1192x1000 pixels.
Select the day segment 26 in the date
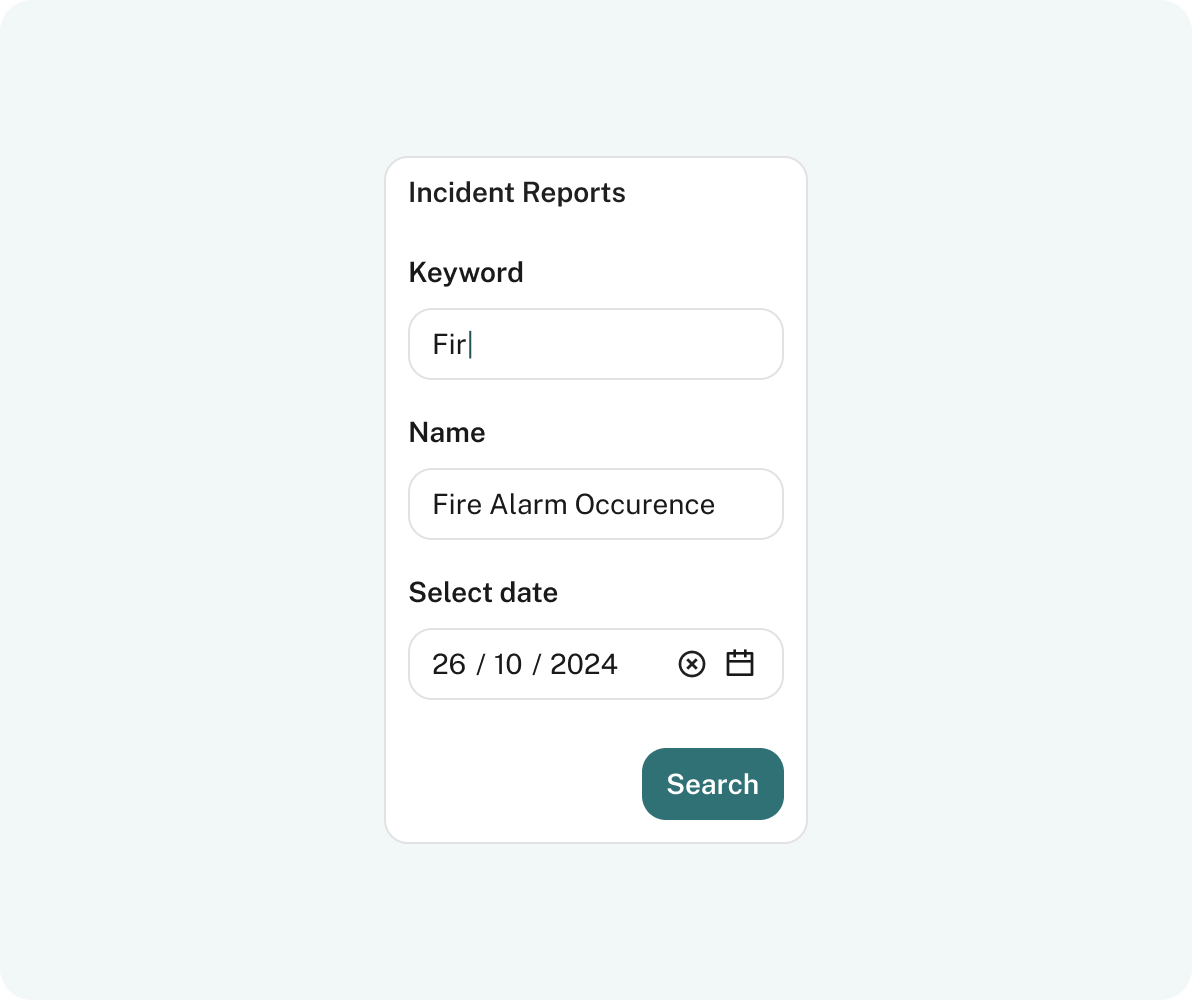(x=449, y=664)
